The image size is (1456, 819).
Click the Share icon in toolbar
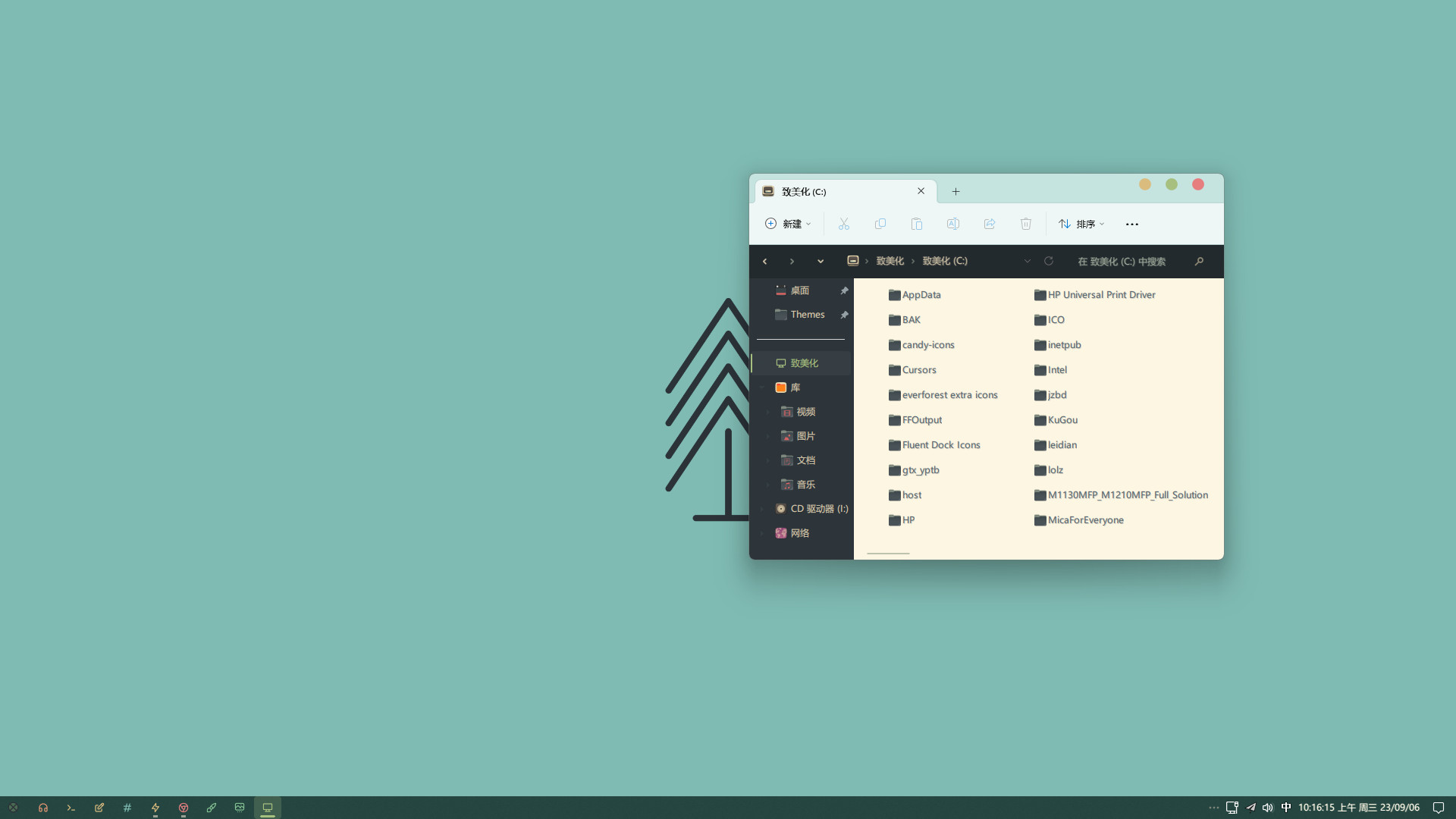(989, 224)
